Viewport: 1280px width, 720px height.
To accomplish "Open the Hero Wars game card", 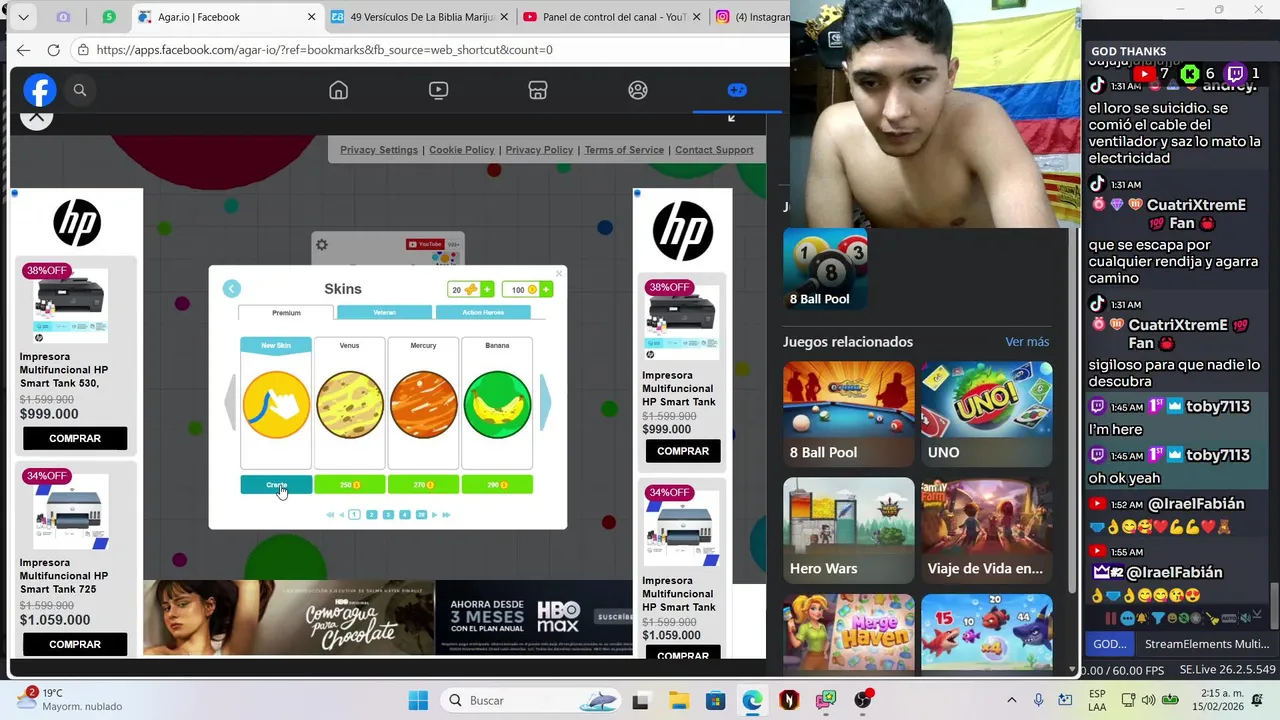I will [849, 530].
